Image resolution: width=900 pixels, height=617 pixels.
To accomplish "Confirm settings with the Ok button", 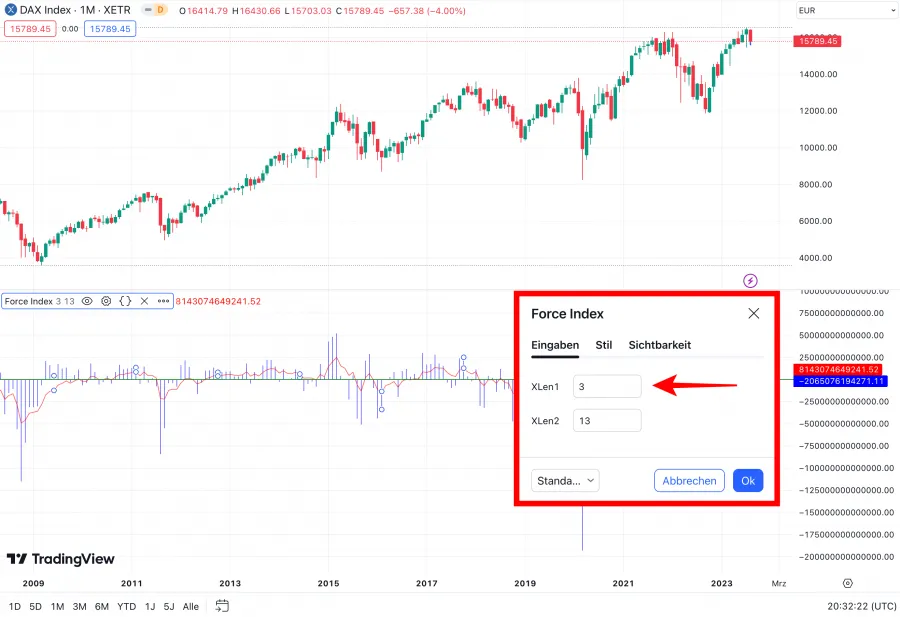I will [x=748, y=480].
